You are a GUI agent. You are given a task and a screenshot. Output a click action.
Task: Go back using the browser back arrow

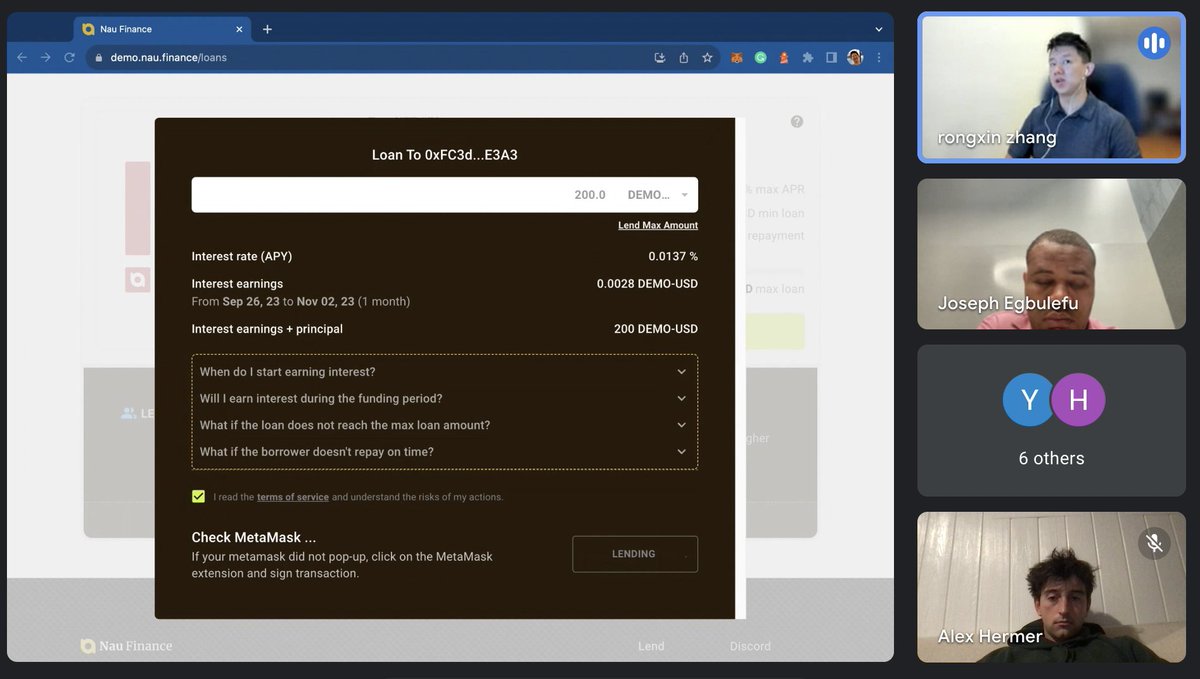pos(22,58)
